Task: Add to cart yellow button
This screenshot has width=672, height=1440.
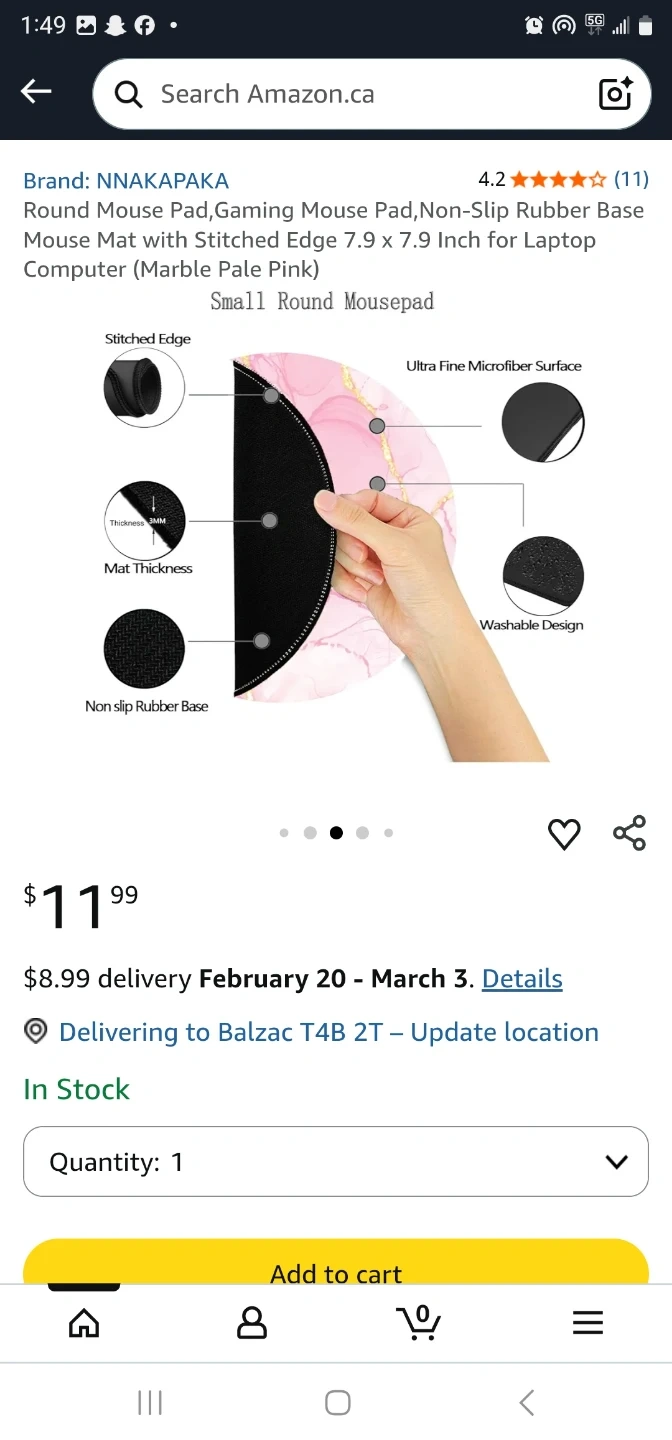Action: click(x=336, y=1262)
